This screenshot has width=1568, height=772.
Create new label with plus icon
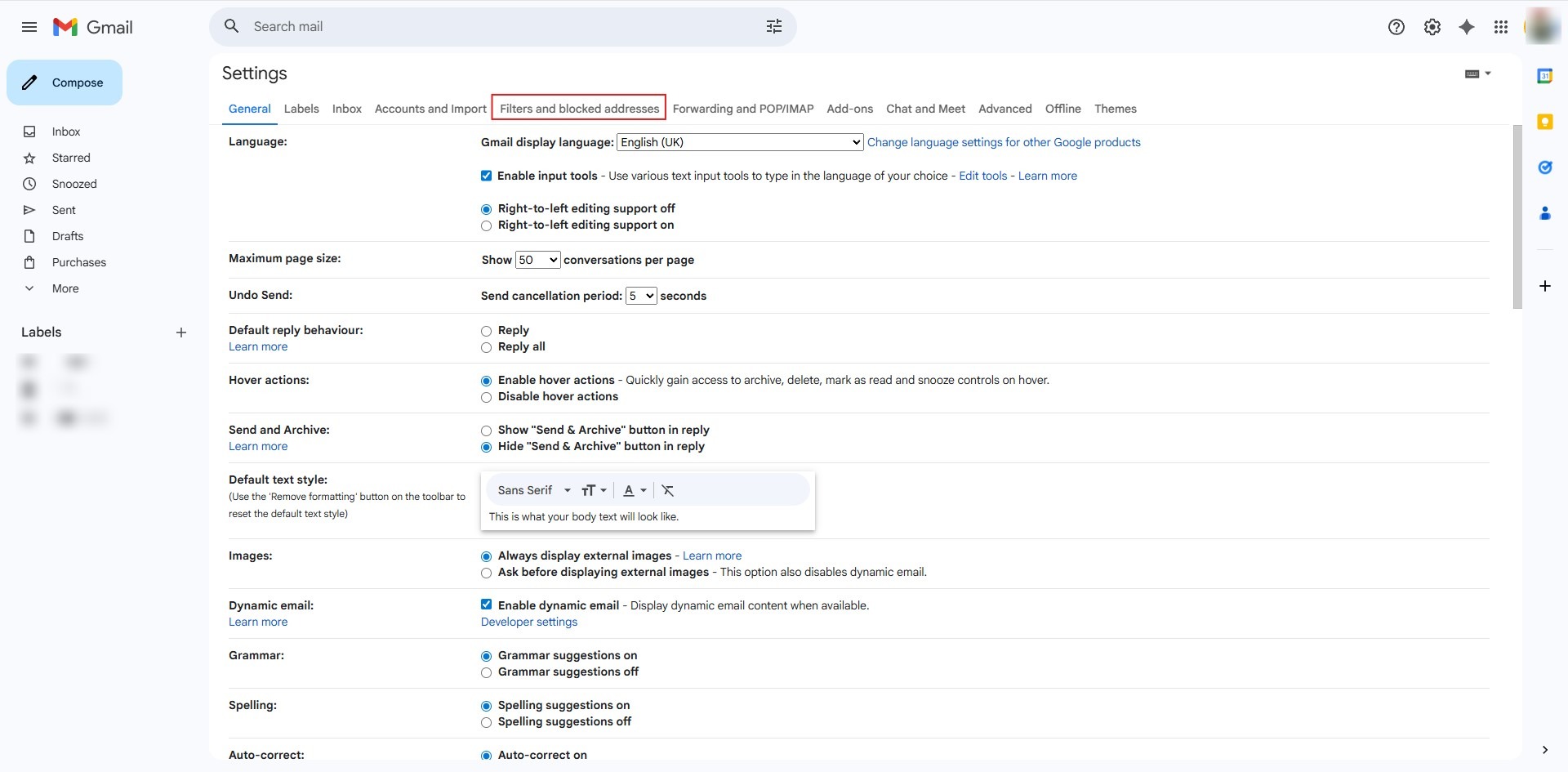pos(181,332)
